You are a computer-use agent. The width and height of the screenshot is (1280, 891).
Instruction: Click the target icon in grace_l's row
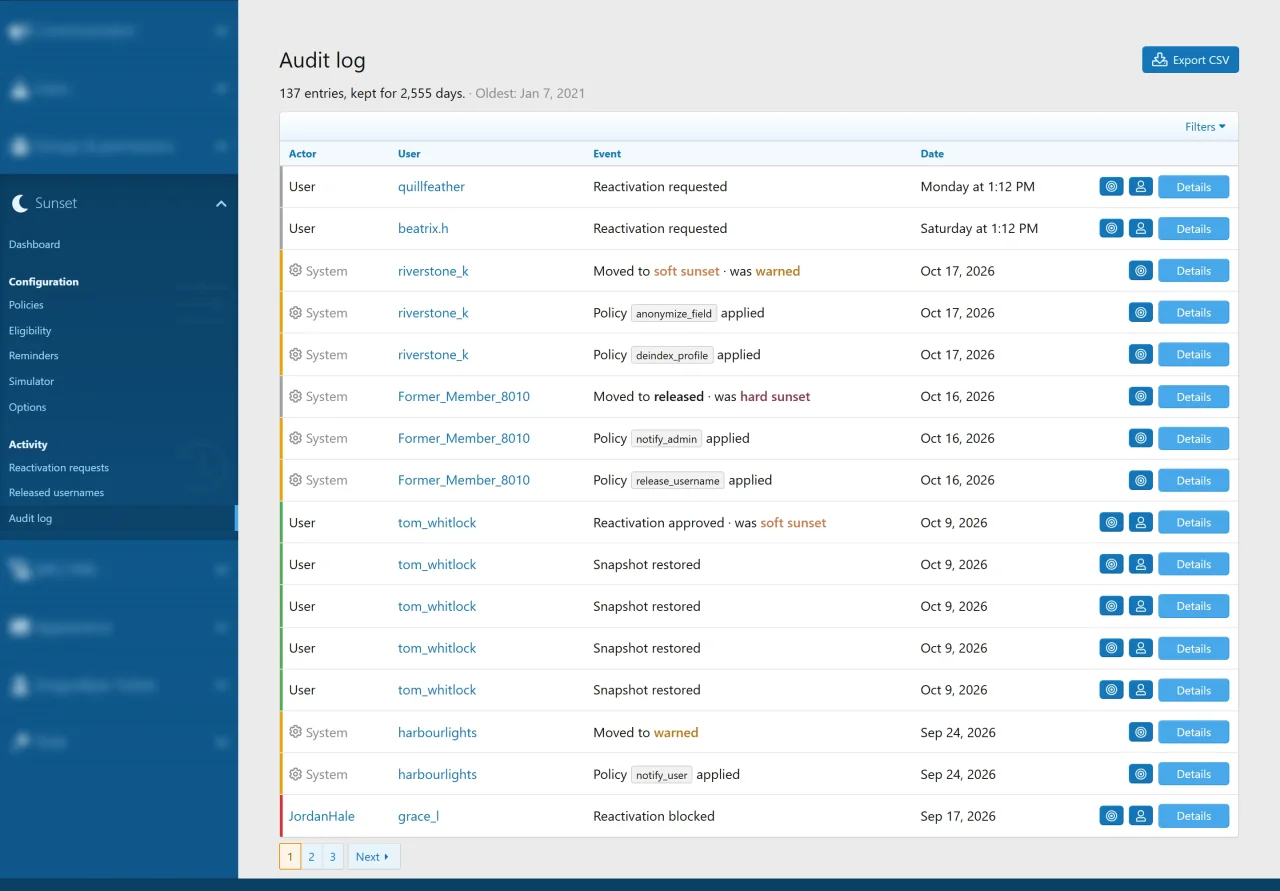point(1111,816)
